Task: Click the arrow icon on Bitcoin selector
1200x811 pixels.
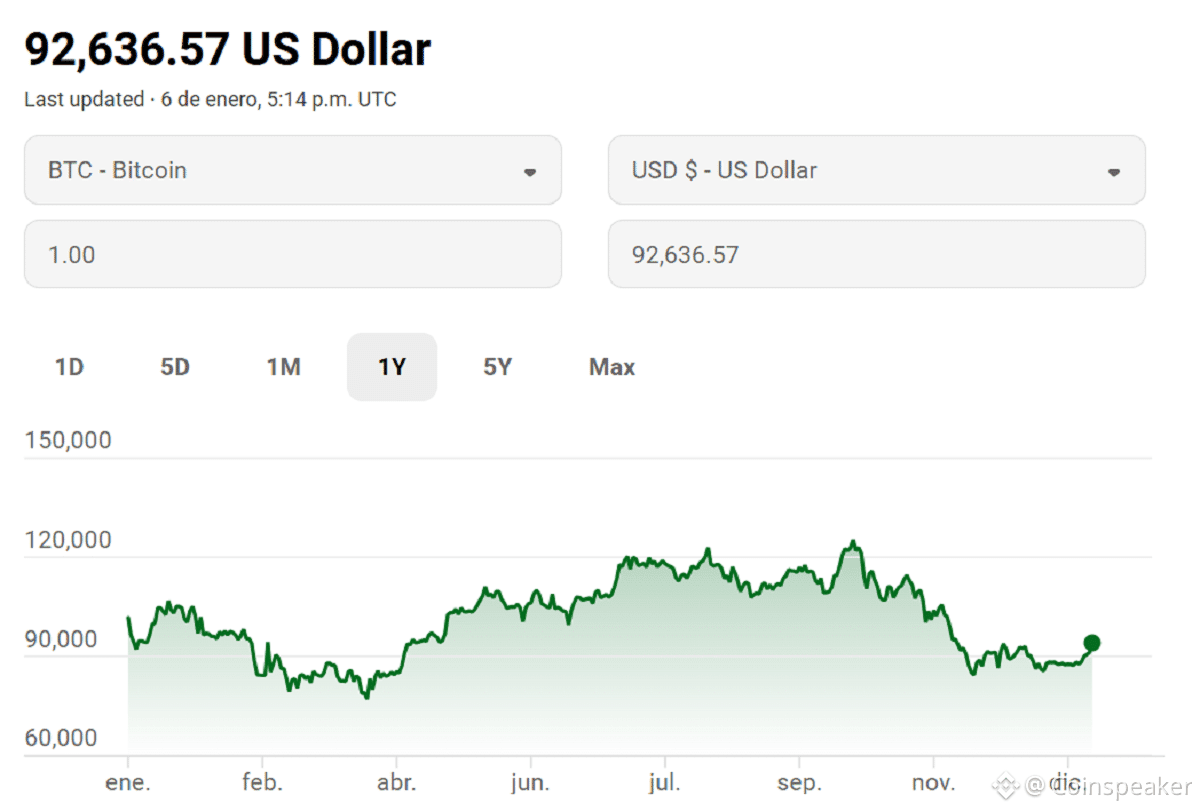Action: point(530,172)
